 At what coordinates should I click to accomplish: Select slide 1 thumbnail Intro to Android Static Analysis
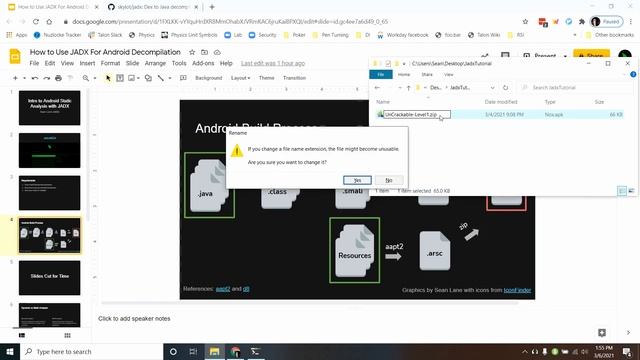pos(49,108)
